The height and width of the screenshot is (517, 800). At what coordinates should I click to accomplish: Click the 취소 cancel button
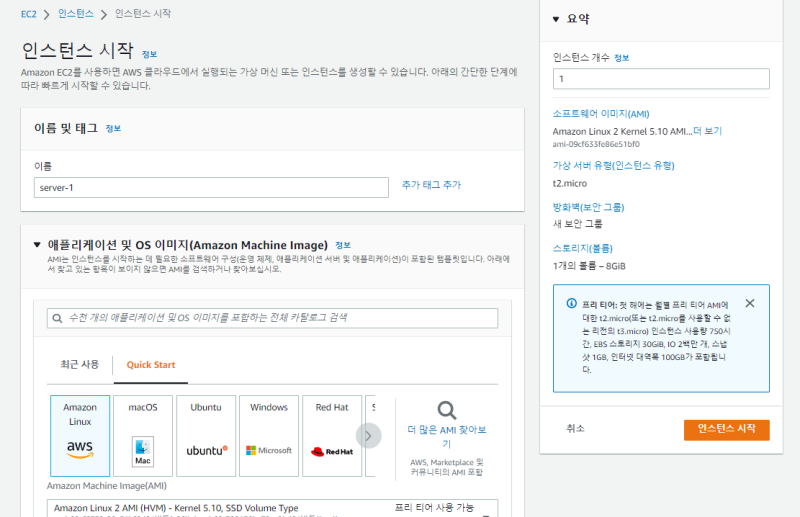pyautogui.click(x=576, y=428)
